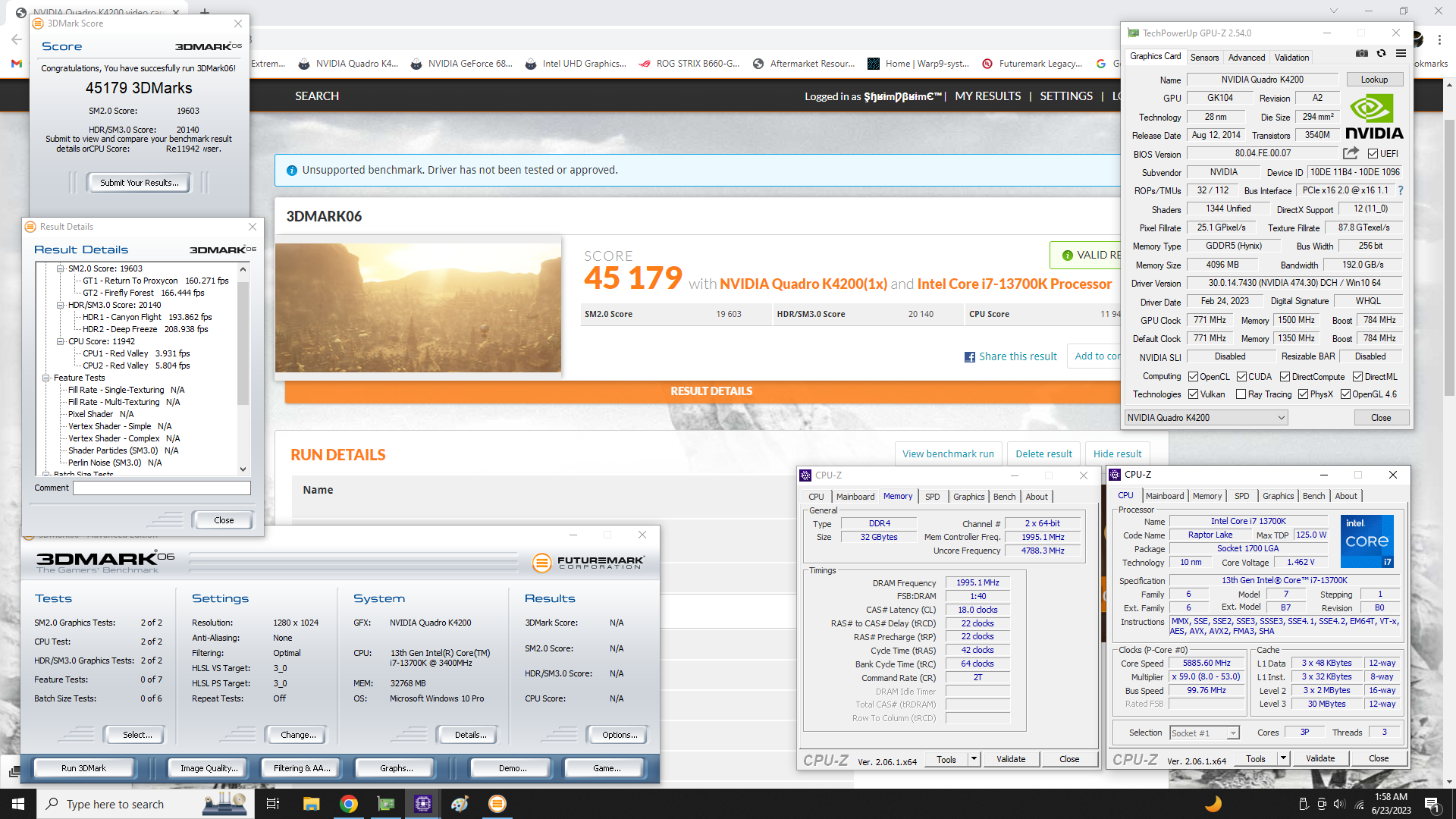Toggle the CUDA checkbox
The width and height of the screenshot is (1456, 819).
[1241, 377]
